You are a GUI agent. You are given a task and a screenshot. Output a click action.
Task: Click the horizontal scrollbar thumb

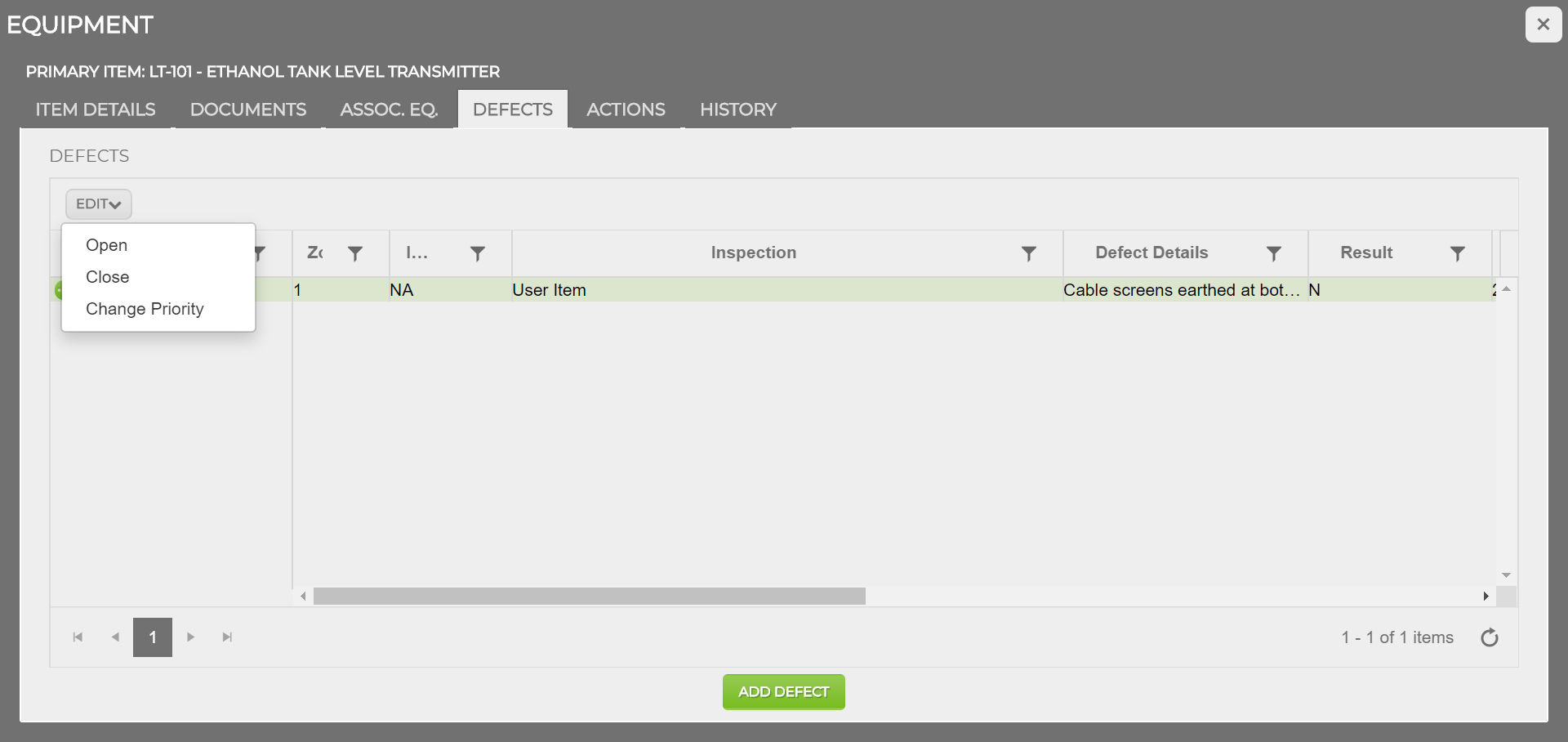(589, 597)
